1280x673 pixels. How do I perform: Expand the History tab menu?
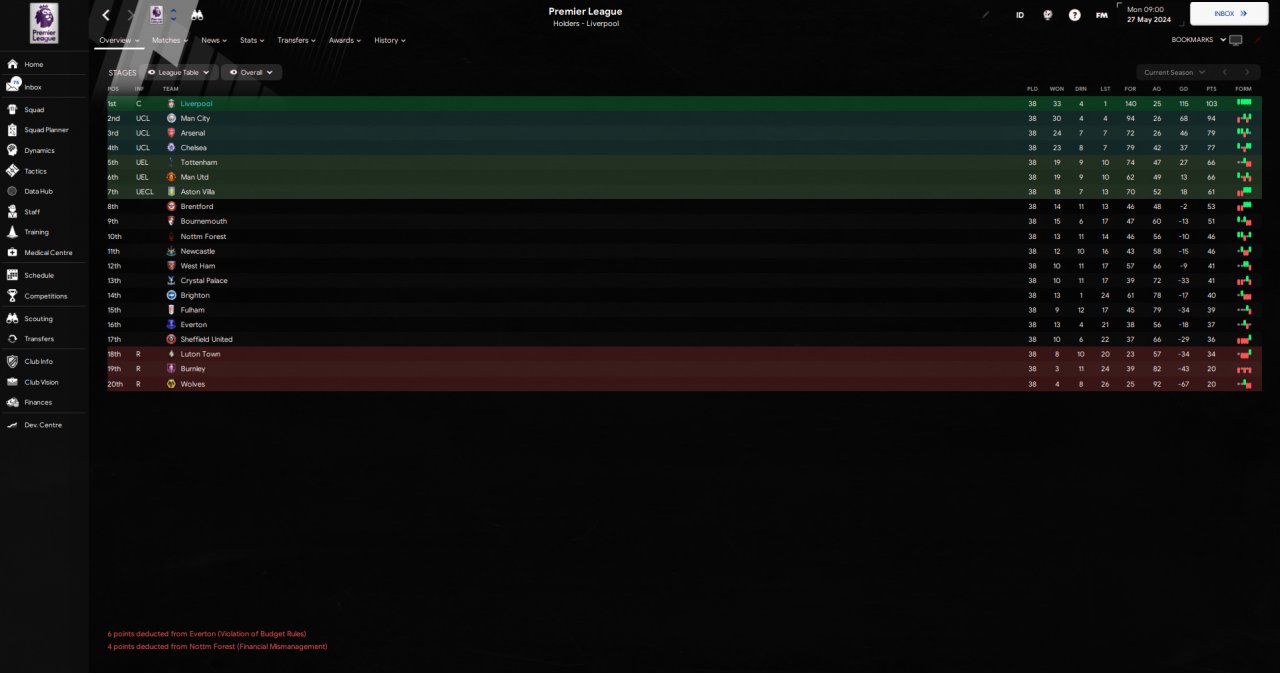coord(390,40)
